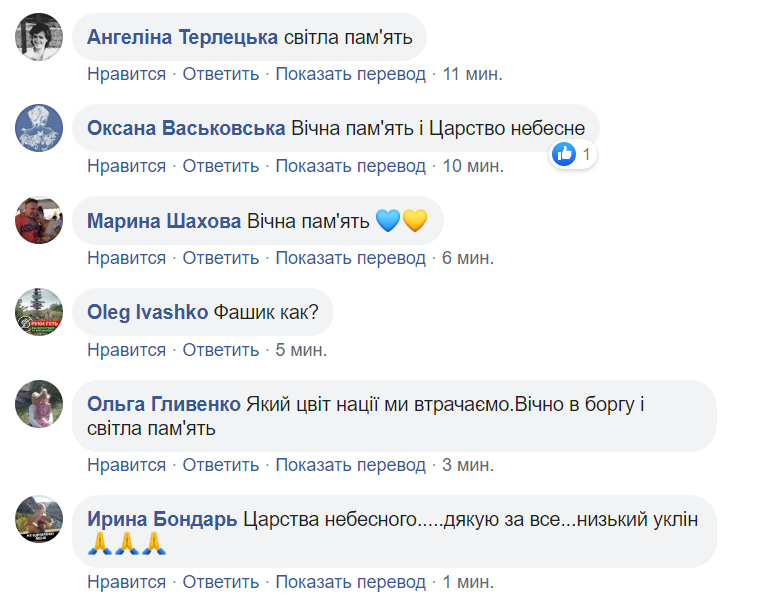763x600 pixels.
Task: Click the 5 мин. timestamp on Oleg's comment
Action: [x=301, y=350]
